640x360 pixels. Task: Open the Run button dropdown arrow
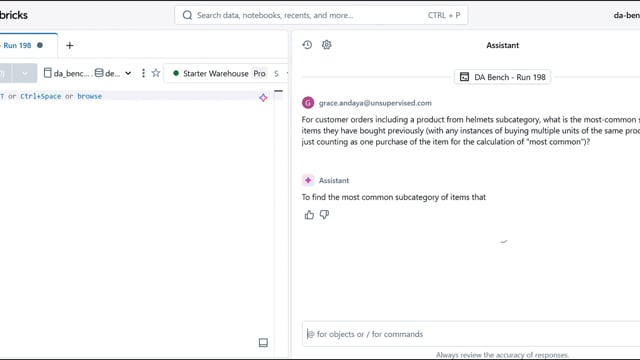[x=25, y=73]
